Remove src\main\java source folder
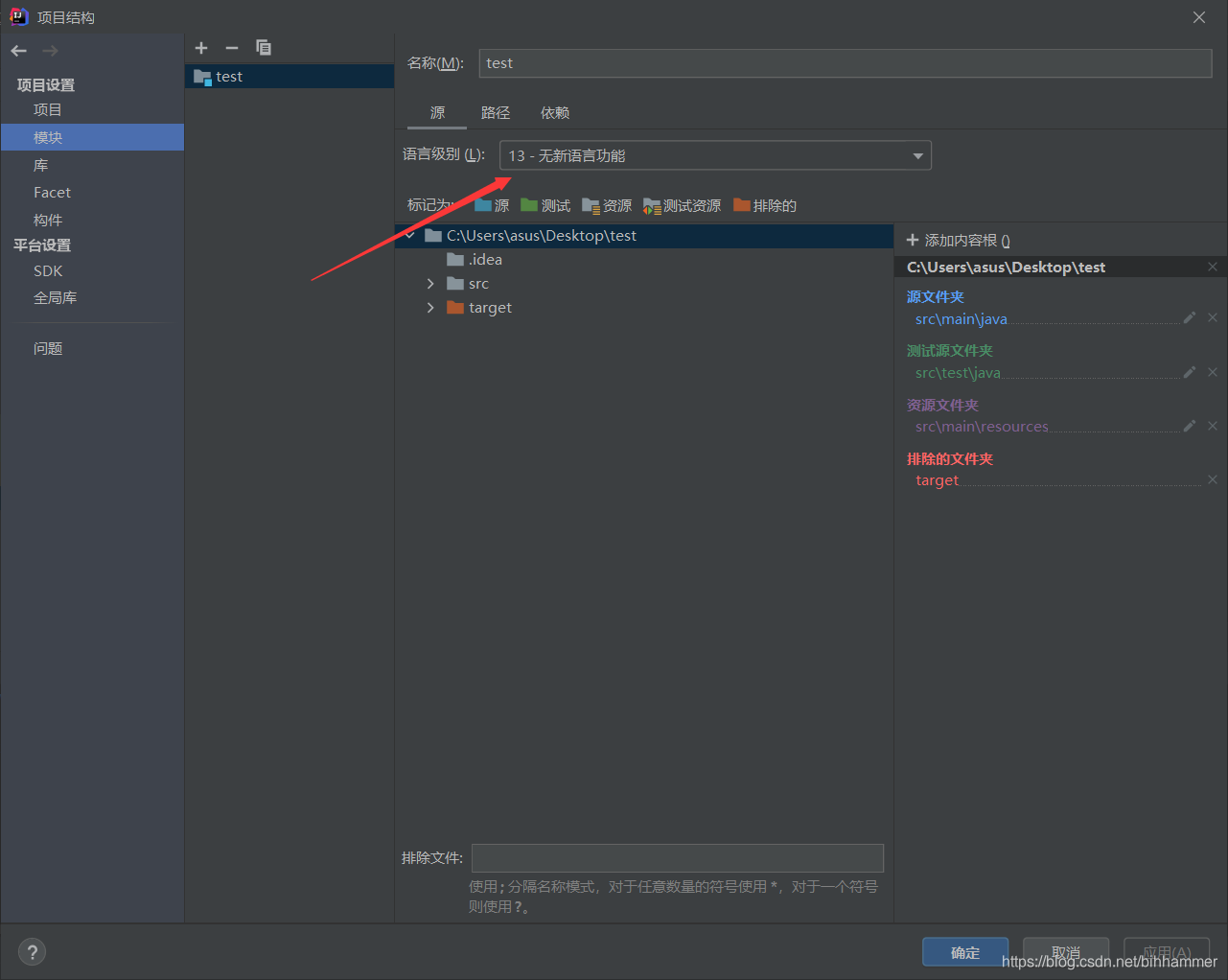The image size is (1228, 980). 1213,317
